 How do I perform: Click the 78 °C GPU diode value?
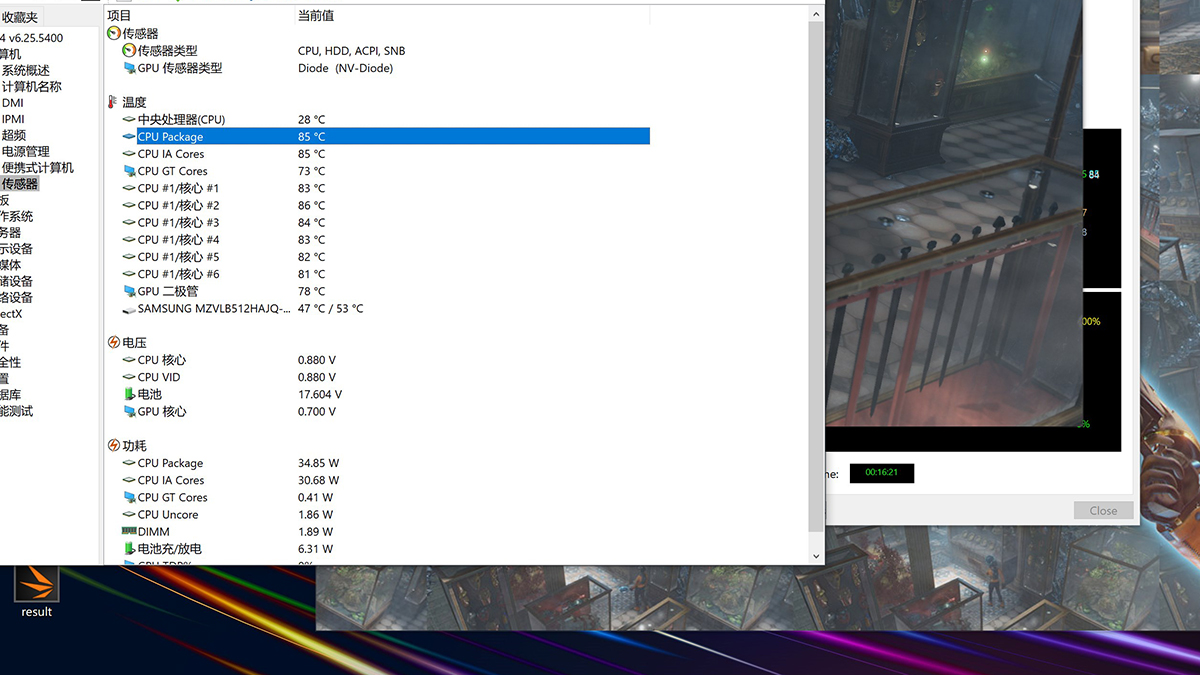tap(311, 291)
